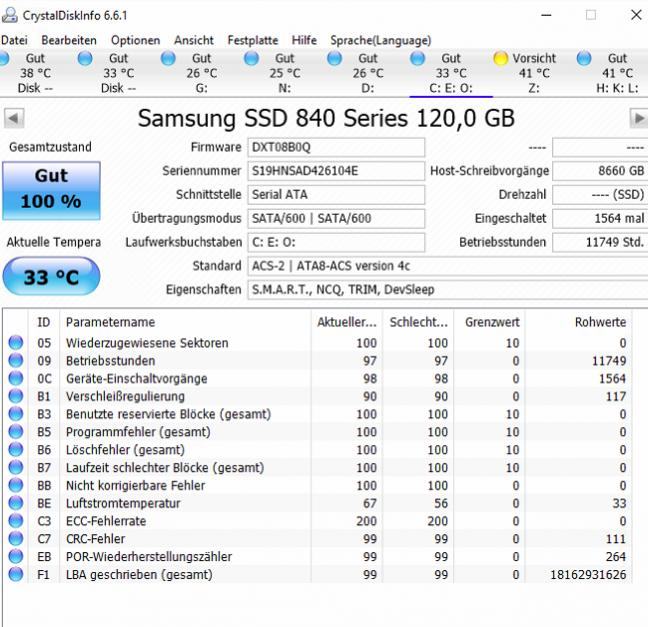Select the "CRC-Fehler" parameter text

pyautogui.click(x=95, y=539)
